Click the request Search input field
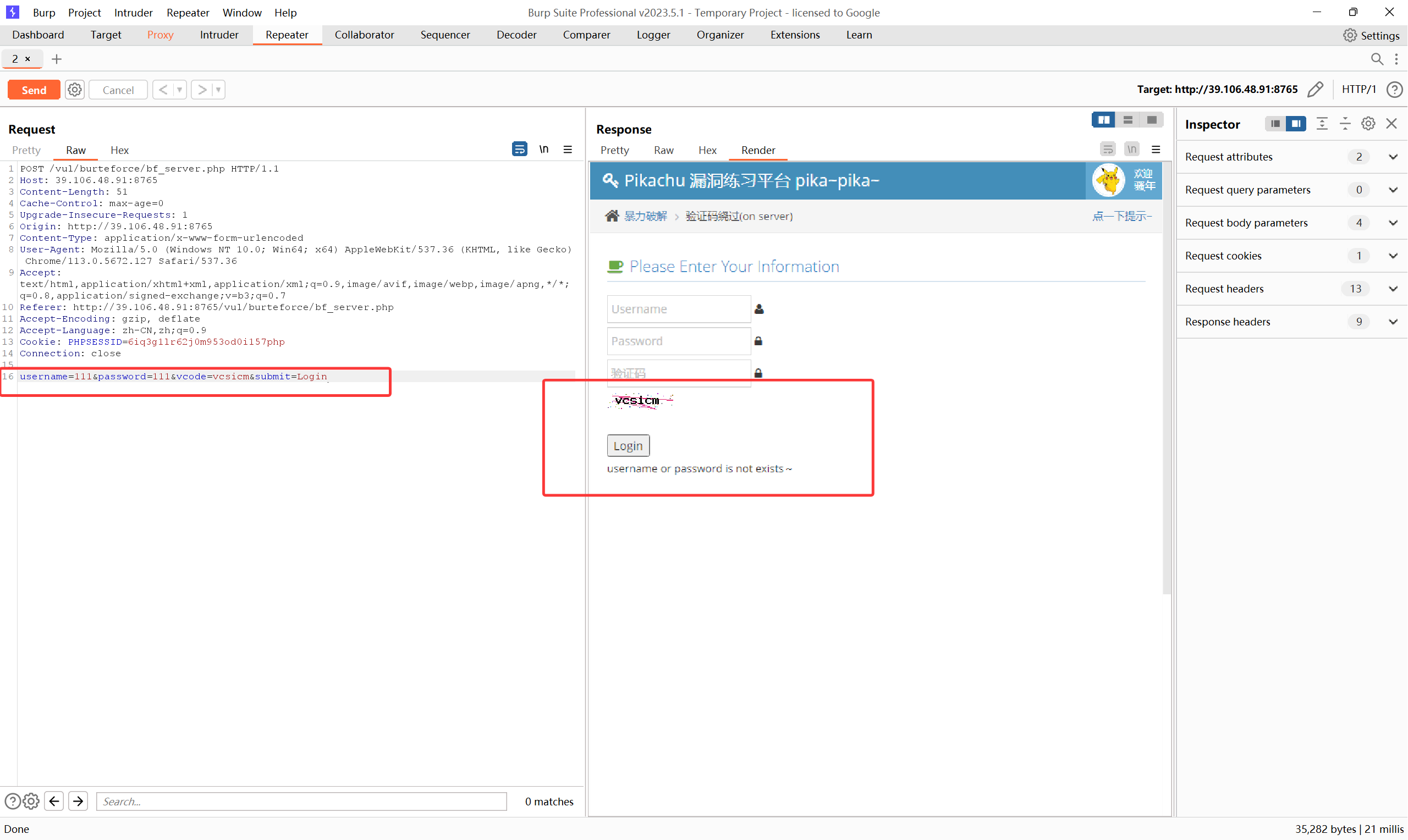Viewport: 1408px width, 840px height. click(x=301, y=802)
